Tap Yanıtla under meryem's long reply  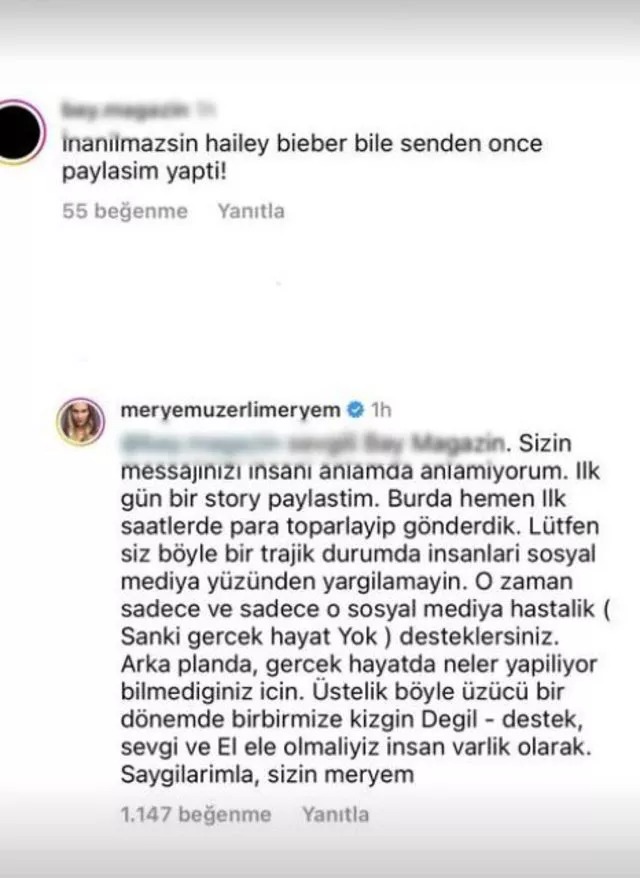pyautogui.click(x=335, y=814)
